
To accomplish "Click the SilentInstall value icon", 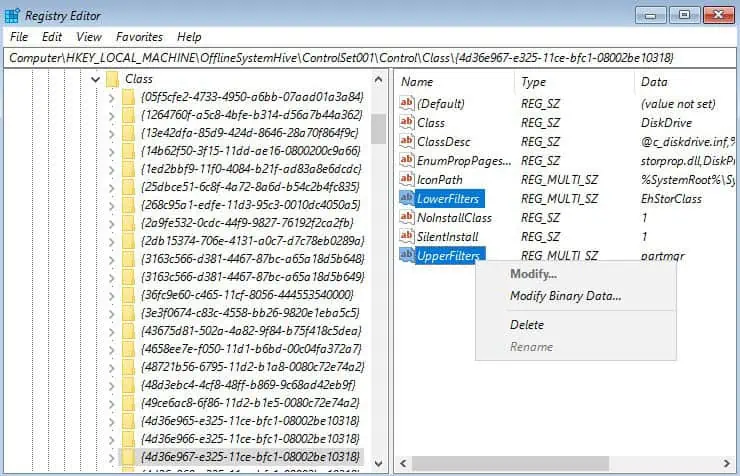I will click(406, 236).
